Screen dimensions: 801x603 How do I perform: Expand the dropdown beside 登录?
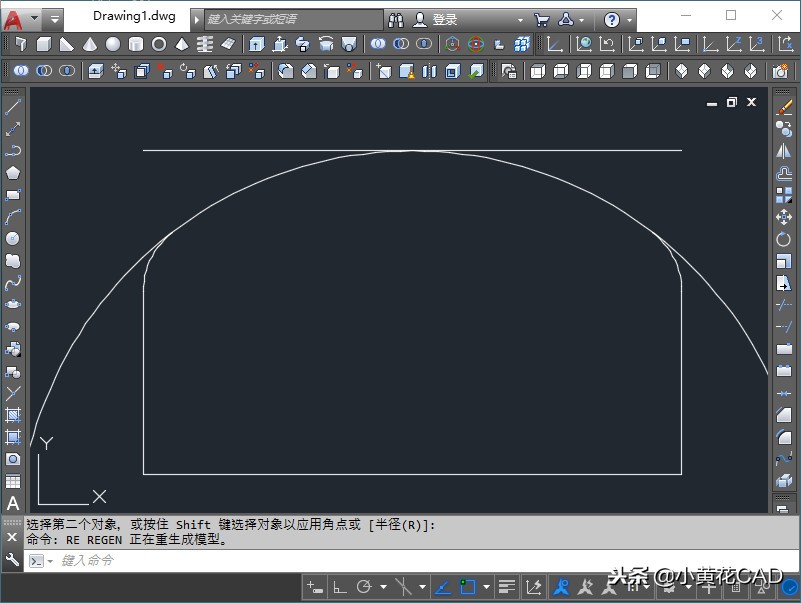(520, 19)
